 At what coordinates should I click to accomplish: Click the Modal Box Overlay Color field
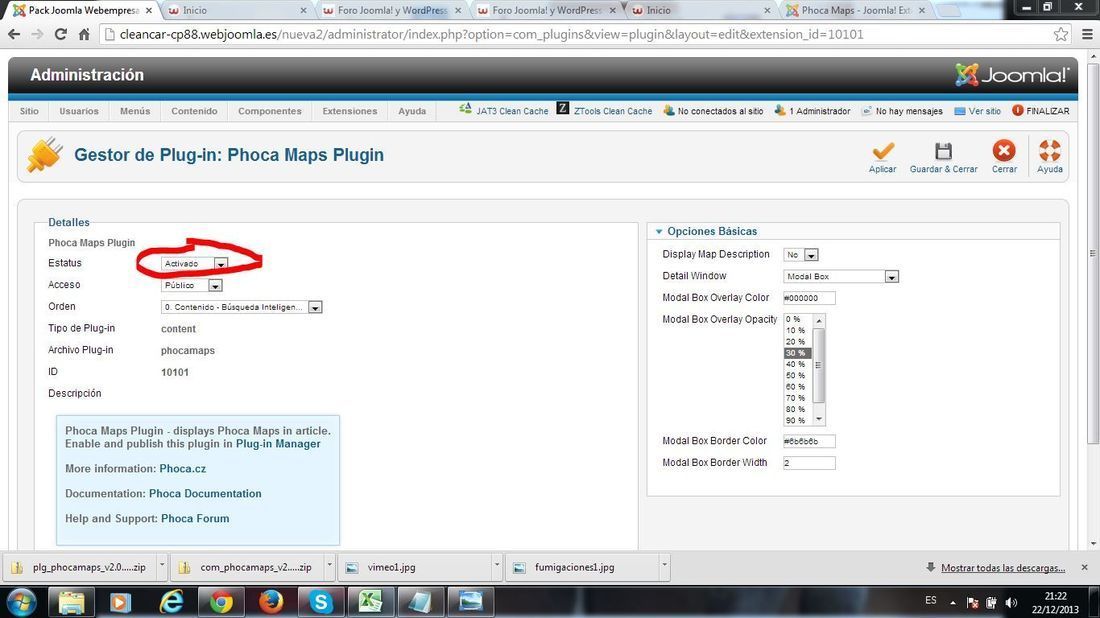(809, 298)
